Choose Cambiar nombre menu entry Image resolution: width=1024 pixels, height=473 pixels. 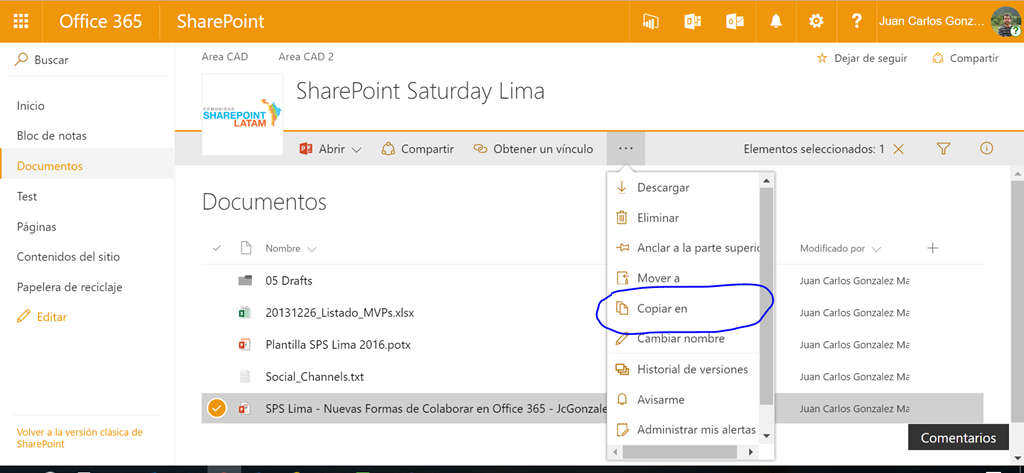coord(680,338)
